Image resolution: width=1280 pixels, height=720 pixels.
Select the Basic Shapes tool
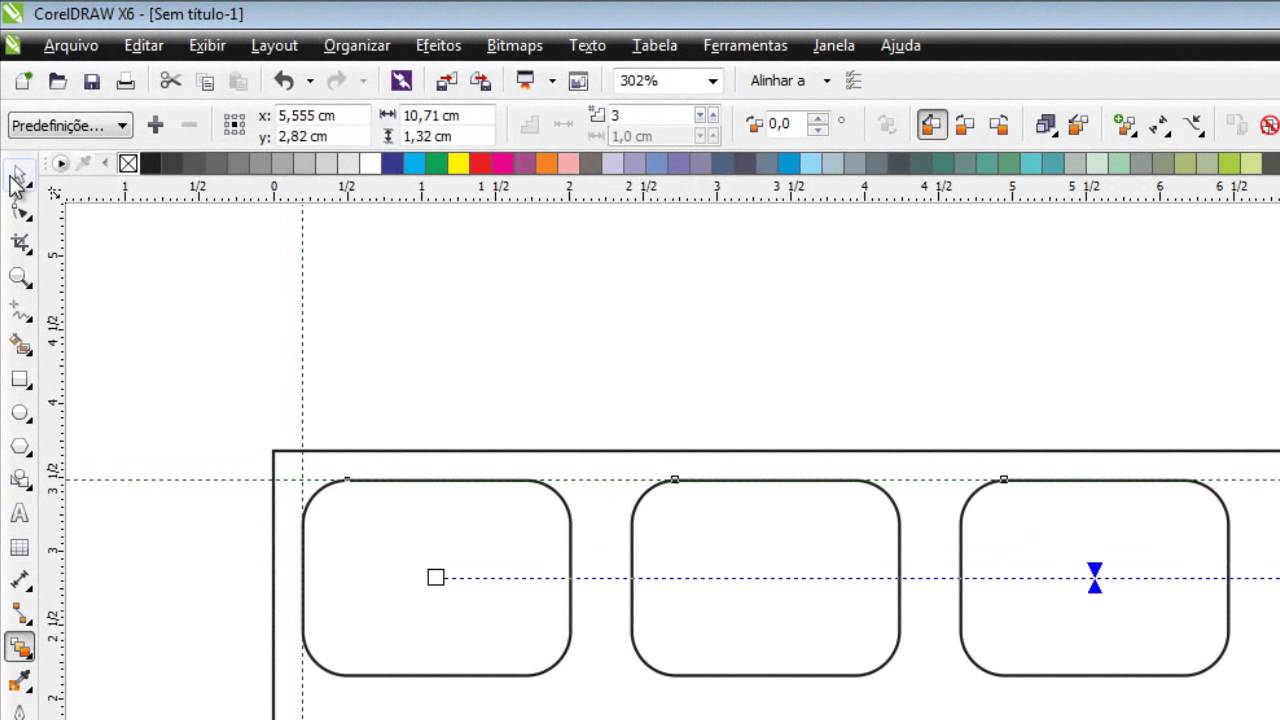point(20,481)
